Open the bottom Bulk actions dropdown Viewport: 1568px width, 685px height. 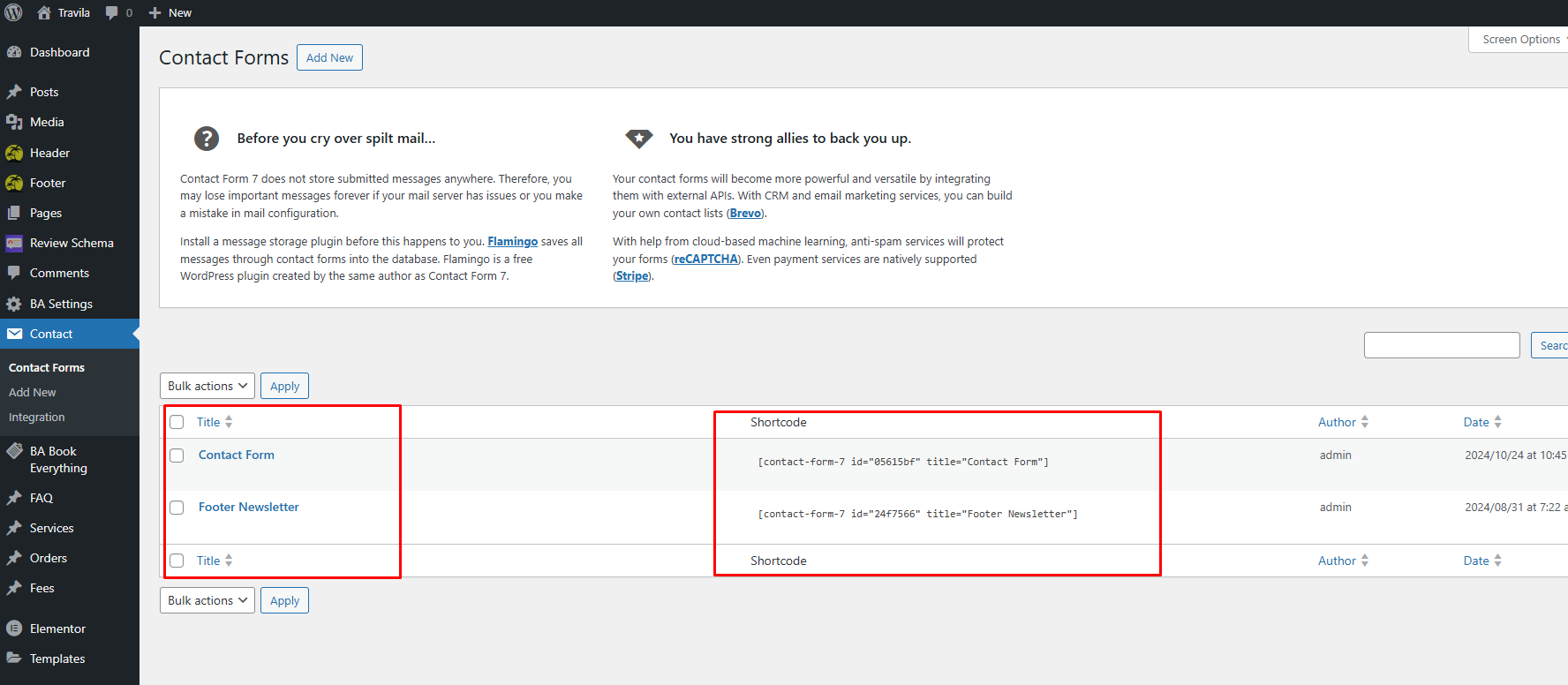coord(207,600)
